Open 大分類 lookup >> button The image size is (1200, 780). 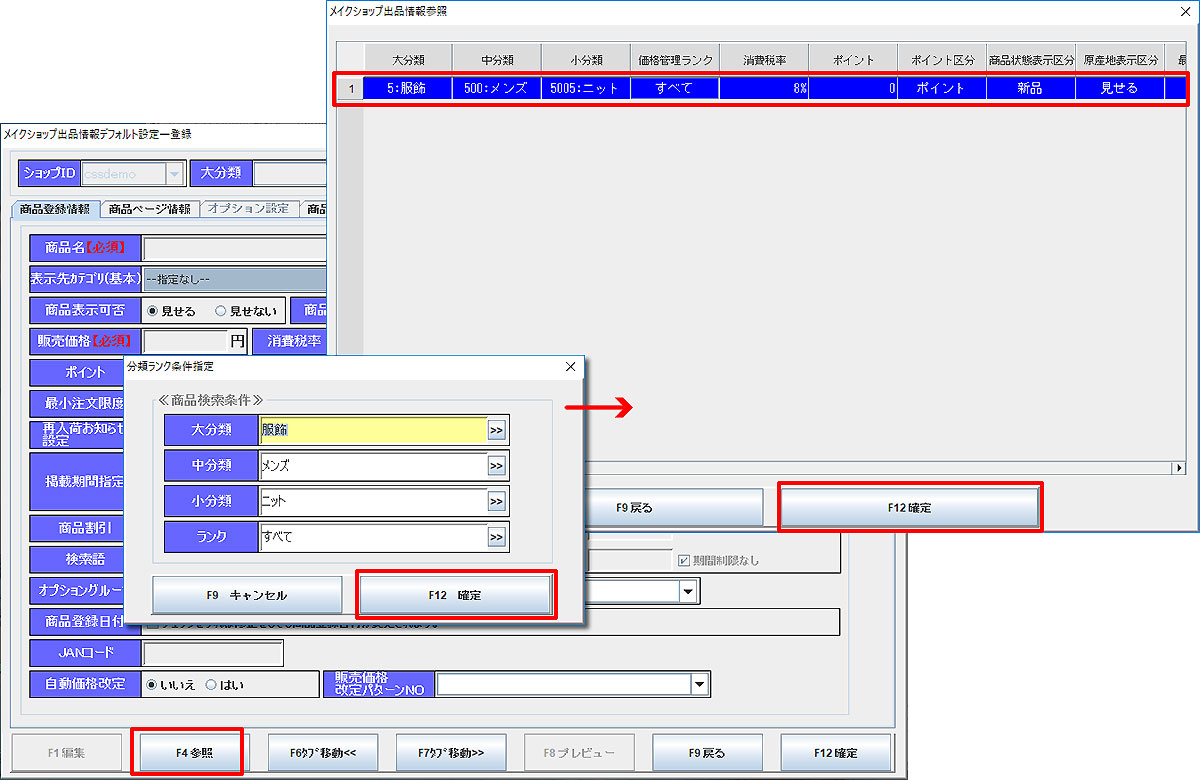pyautogui.click(x=497, y=430)
